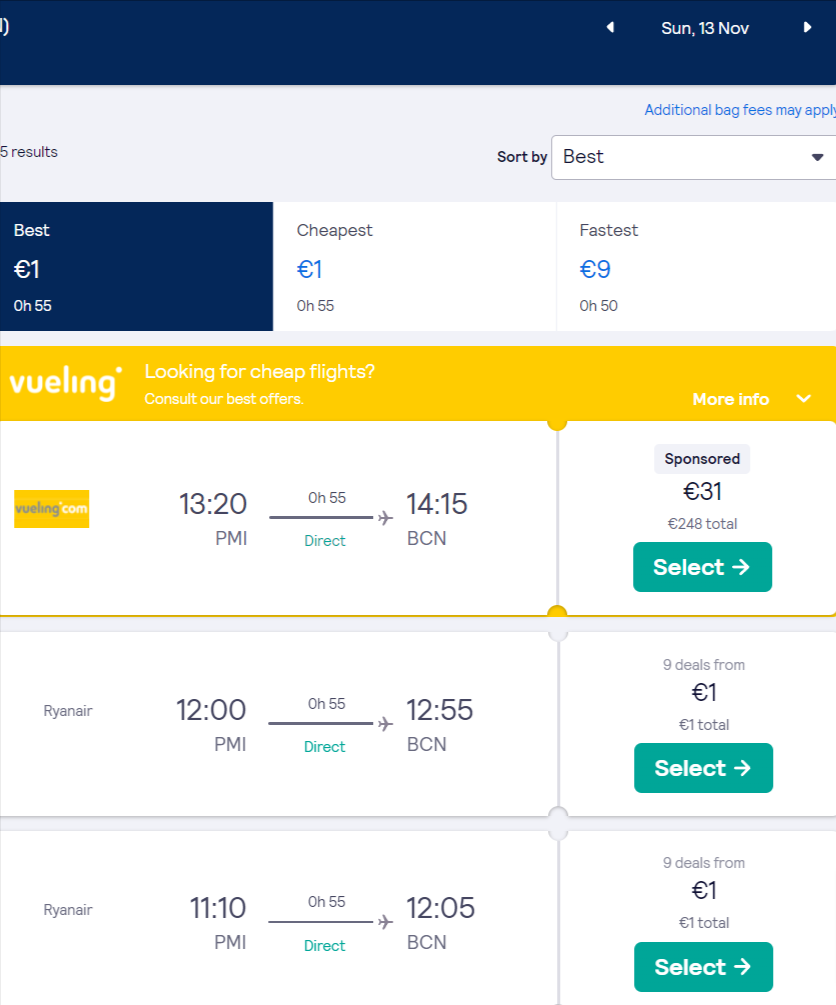Click More info on Vueling banner
836x1005 pixels.
pos(731,399)
